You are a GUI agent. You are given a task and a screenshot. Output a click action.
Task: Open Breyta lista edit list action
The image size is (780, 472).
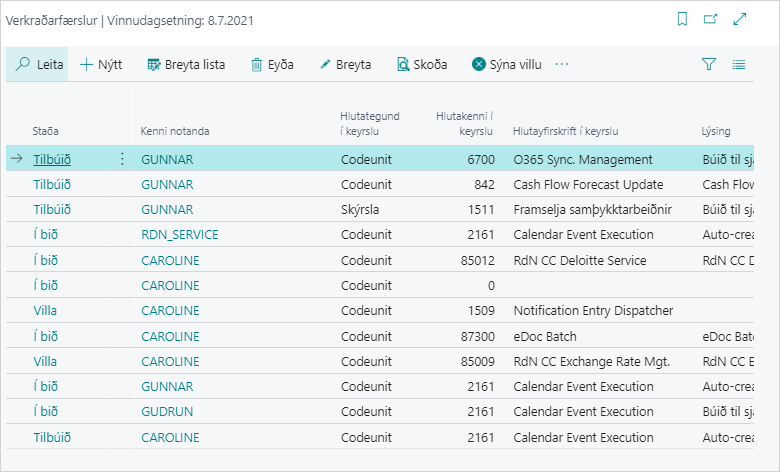186,64
